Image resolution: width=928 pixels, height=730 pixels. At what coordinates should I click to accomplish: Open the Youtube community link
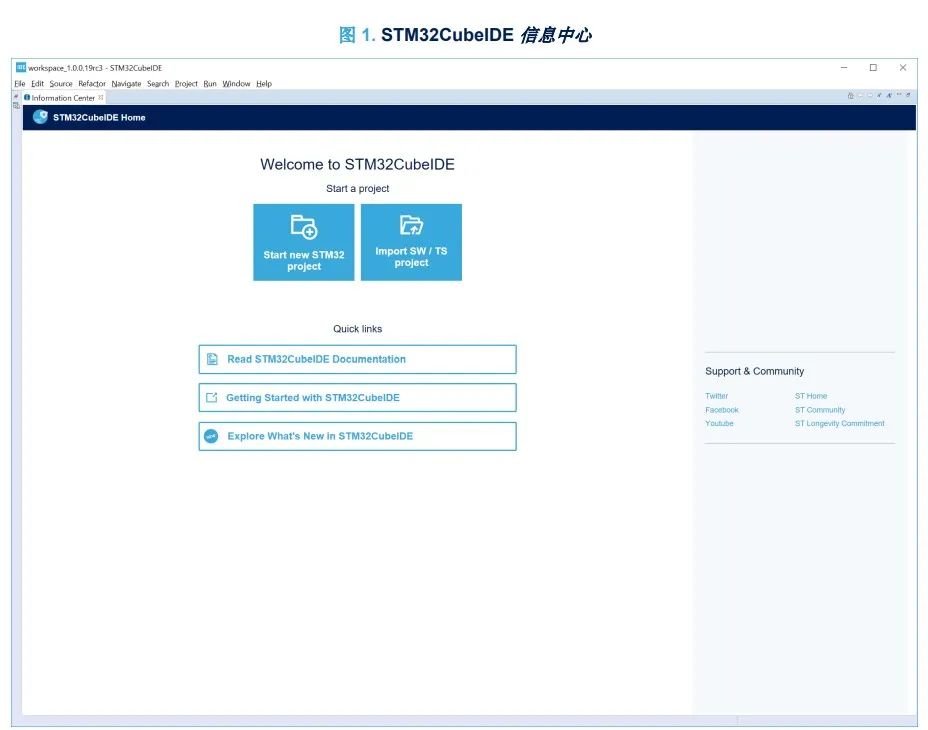click(719, 423)
